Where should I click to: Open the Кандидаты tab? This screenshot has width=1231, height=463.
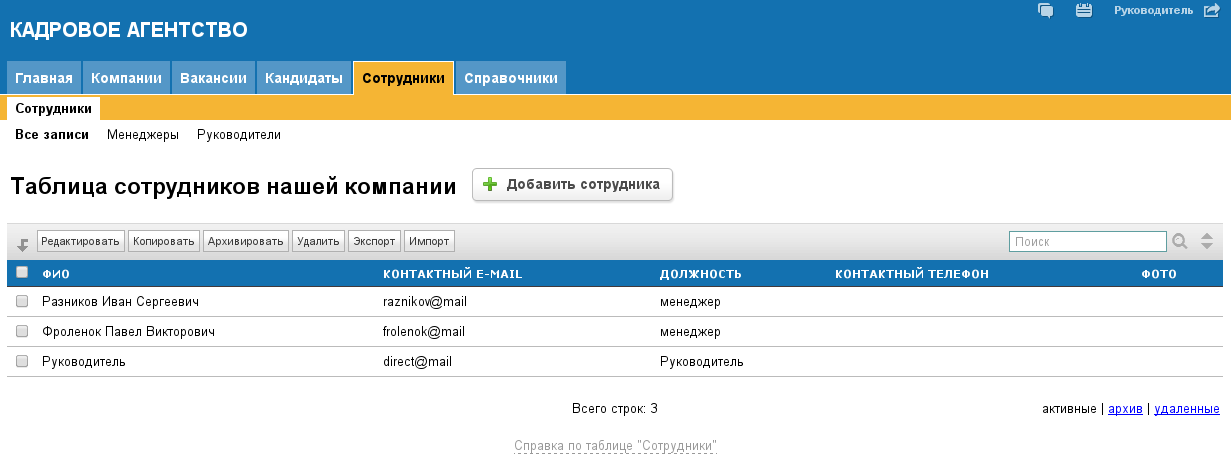pos(304,79)
